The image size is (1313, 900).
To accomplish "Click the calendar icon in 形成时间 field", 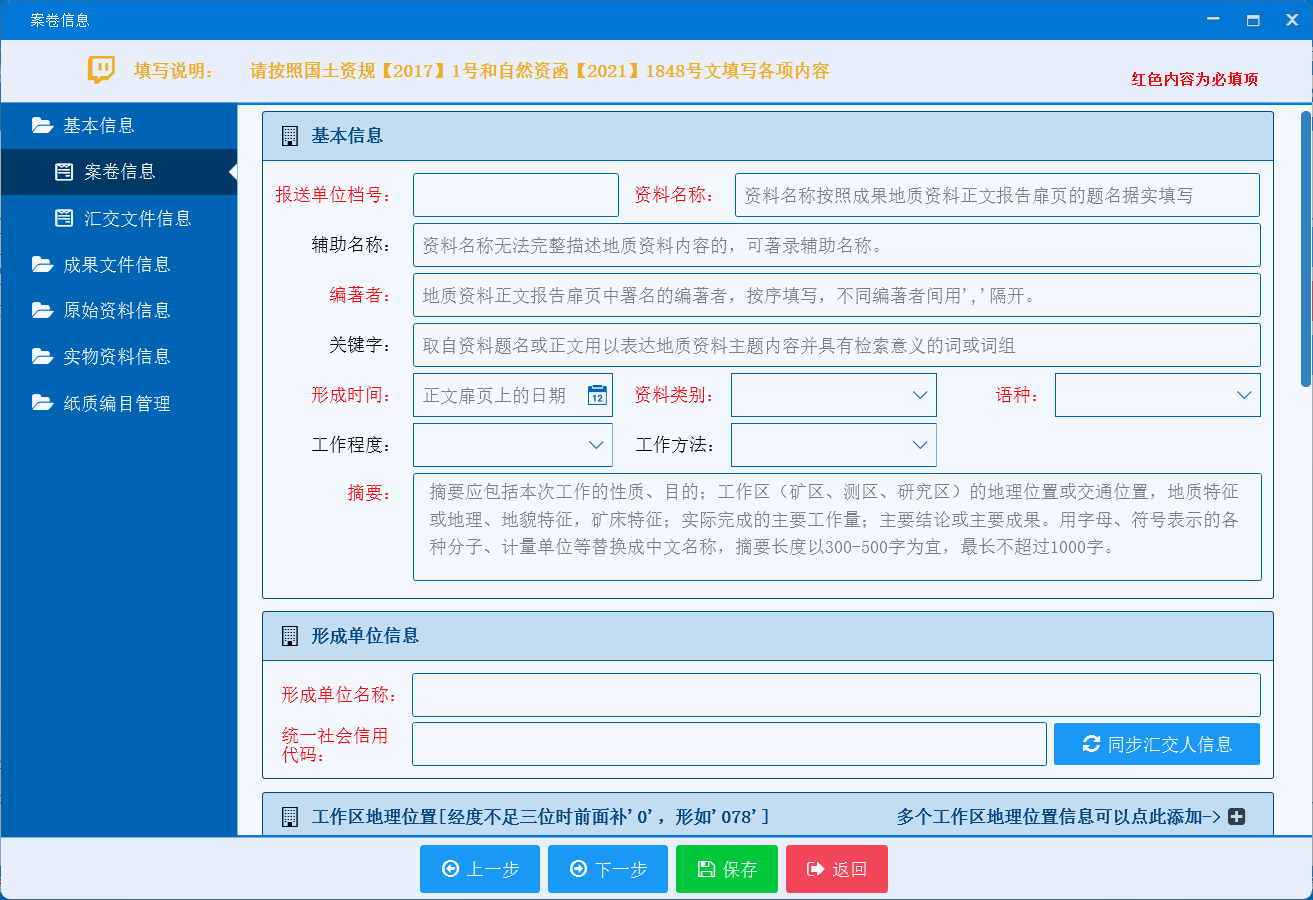I will [x=597, y=395].
